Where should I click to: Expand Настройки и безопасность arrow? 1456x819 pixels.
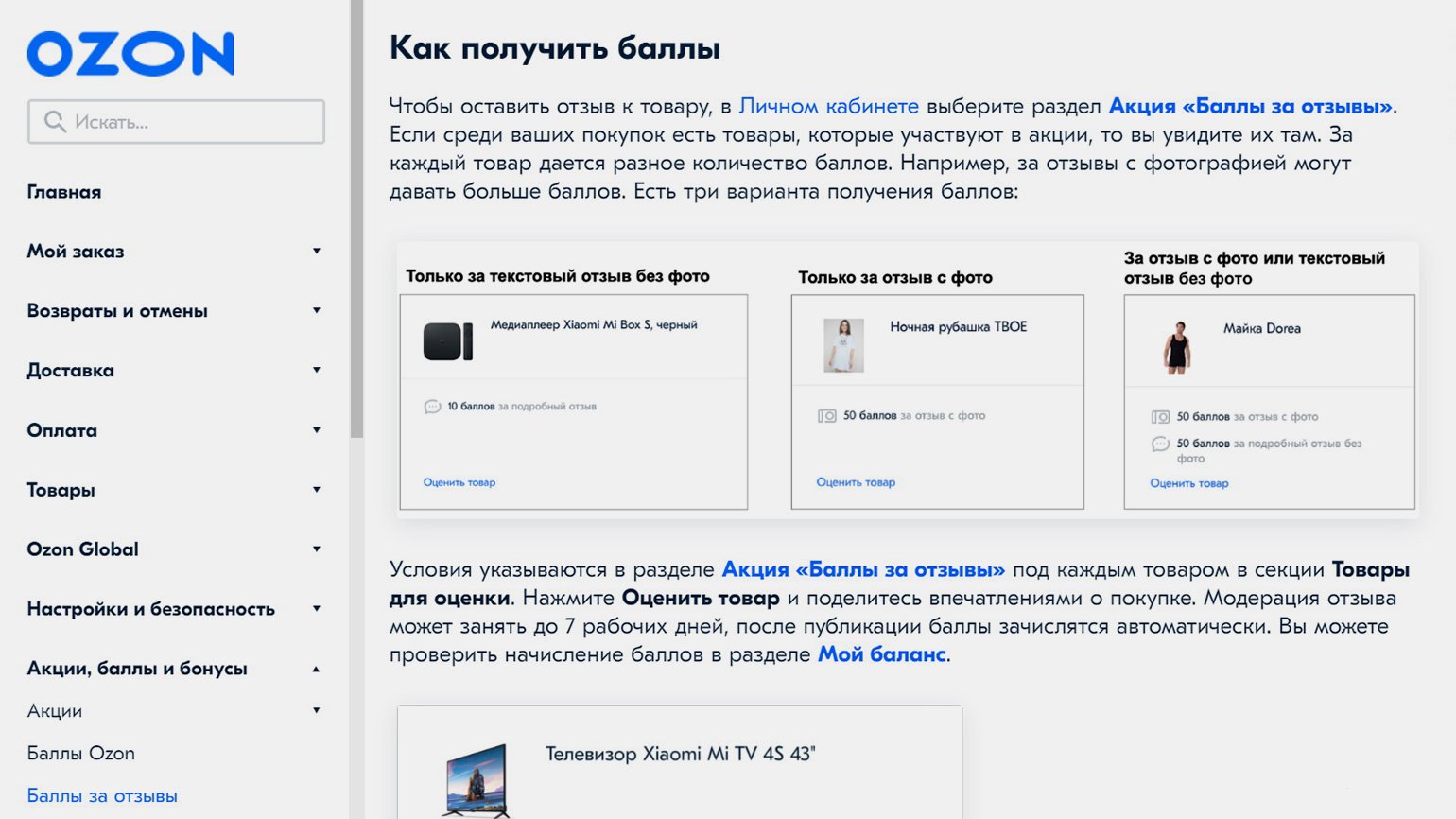point(317,608)
